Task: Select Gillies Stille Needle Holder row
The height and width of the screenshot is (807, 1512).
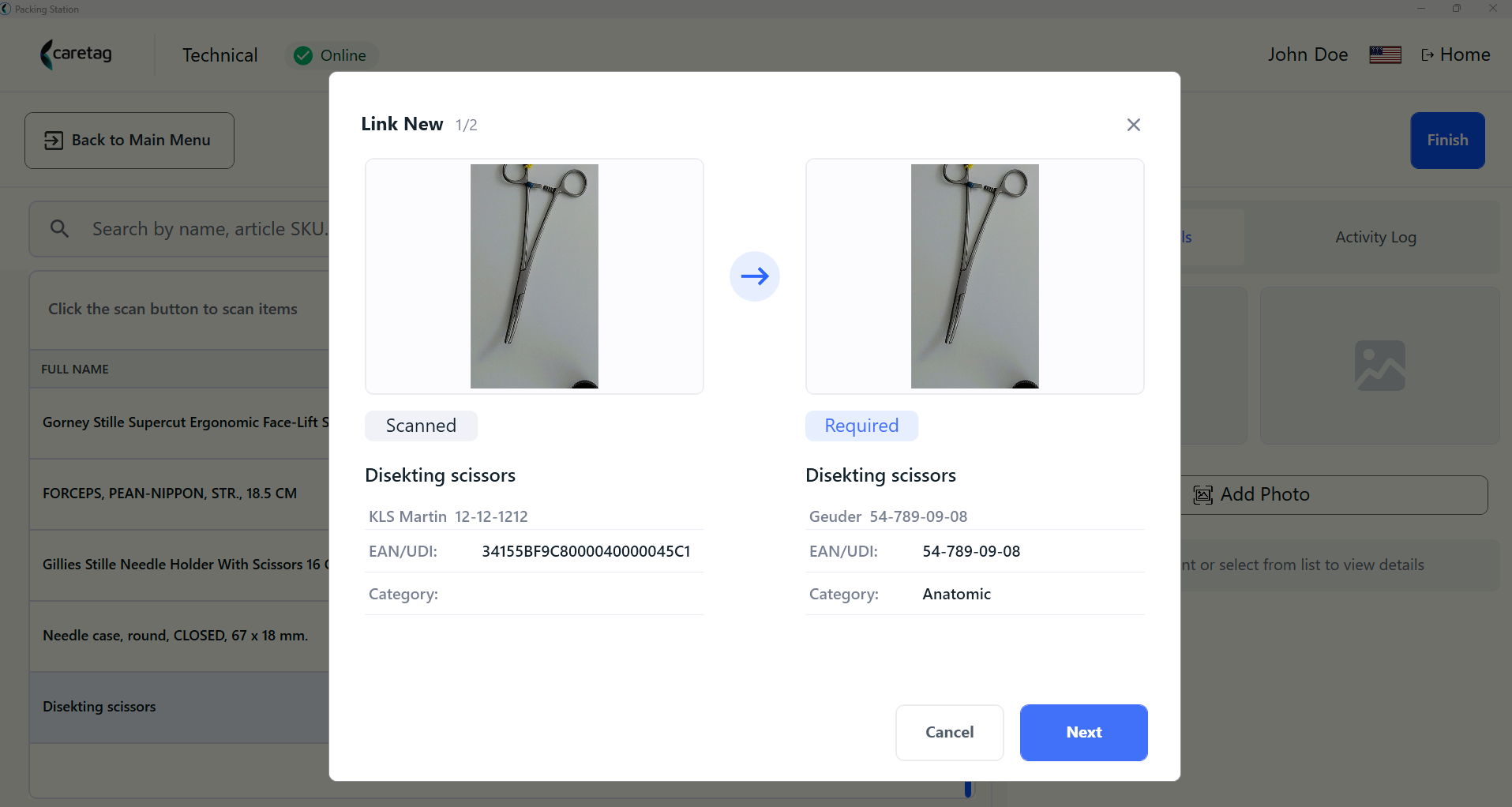Action: pos(180,565)
